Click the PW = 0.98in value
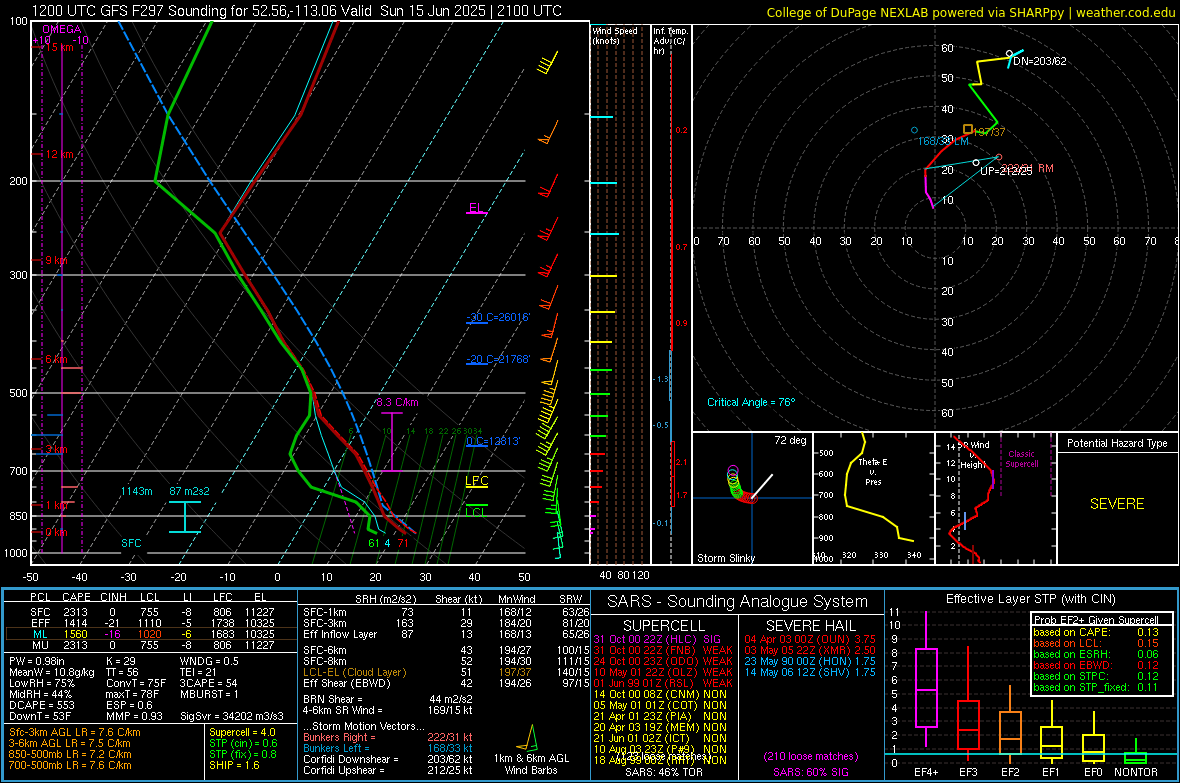 tap(37, 661)
